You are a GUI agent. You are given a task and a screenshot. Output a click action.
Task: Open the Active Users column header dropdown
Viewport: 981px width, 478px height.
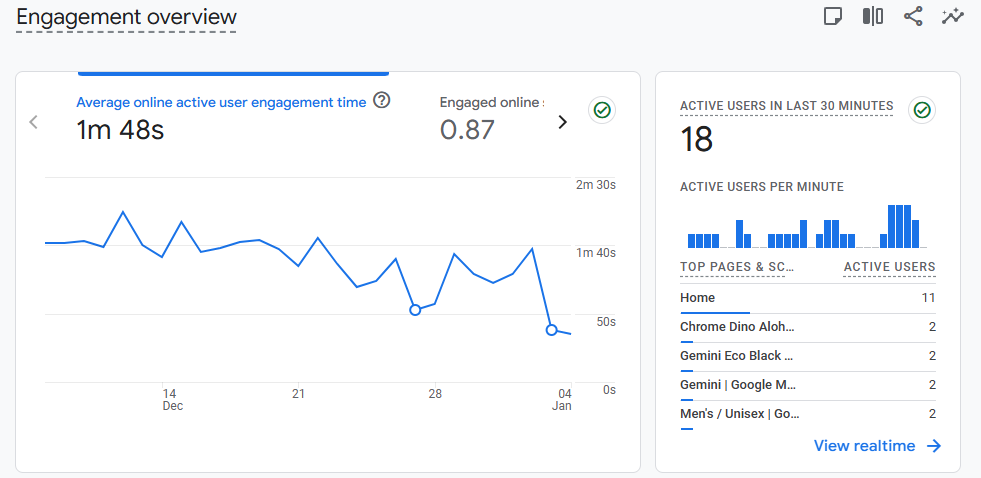[x=889, y=267]
